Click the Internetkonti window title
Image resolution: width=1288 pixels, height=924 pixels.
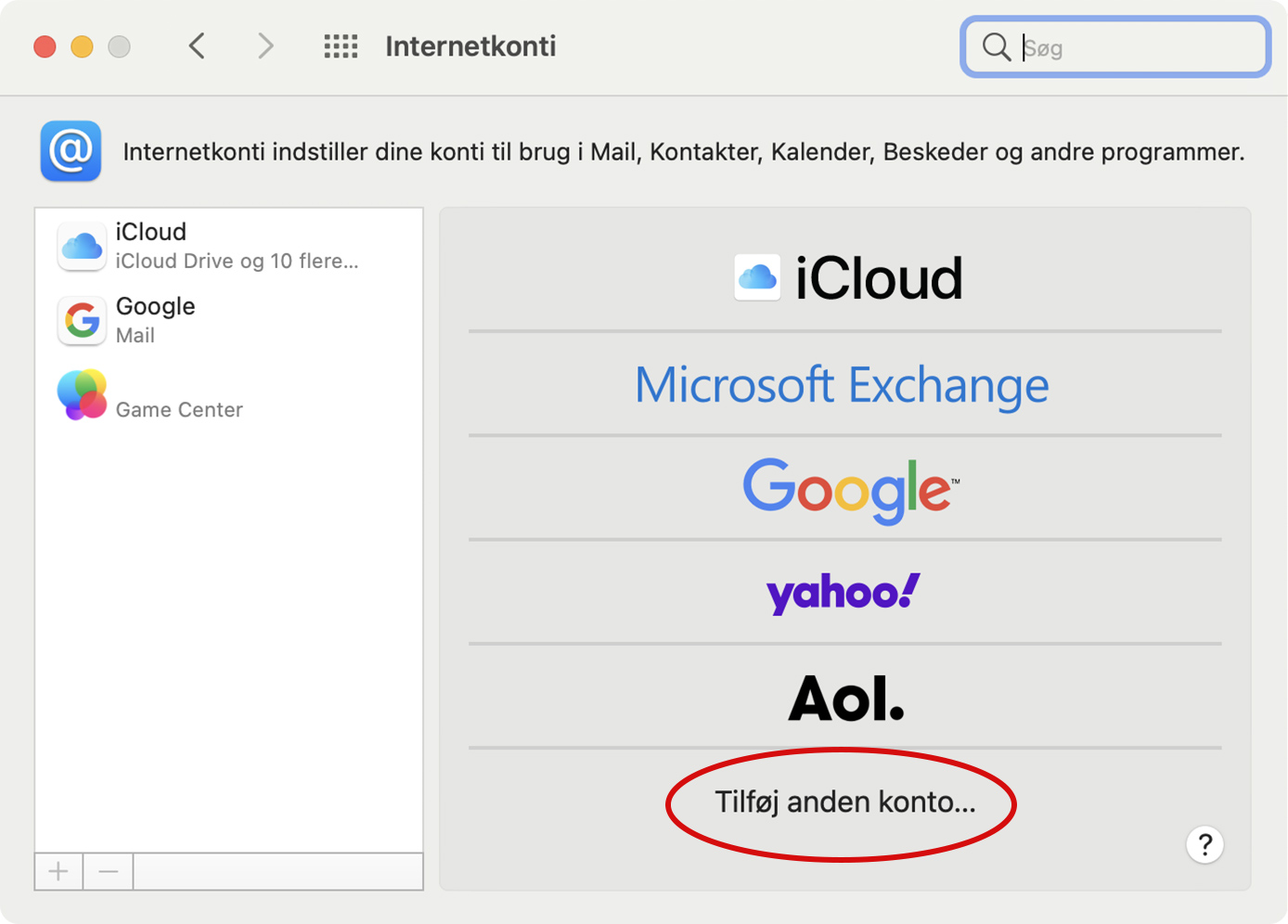pos(470,46)
